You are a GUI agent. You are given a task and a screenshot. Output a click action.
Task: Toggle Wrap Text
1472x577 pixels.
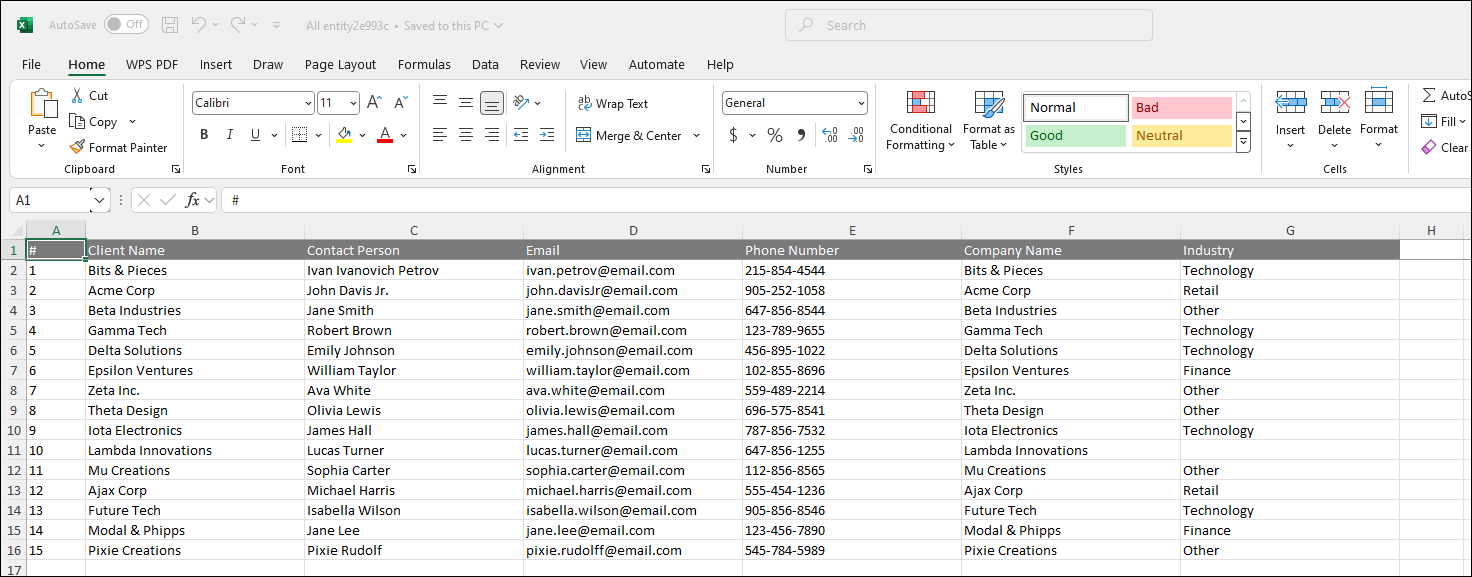(x=613, y=103)
